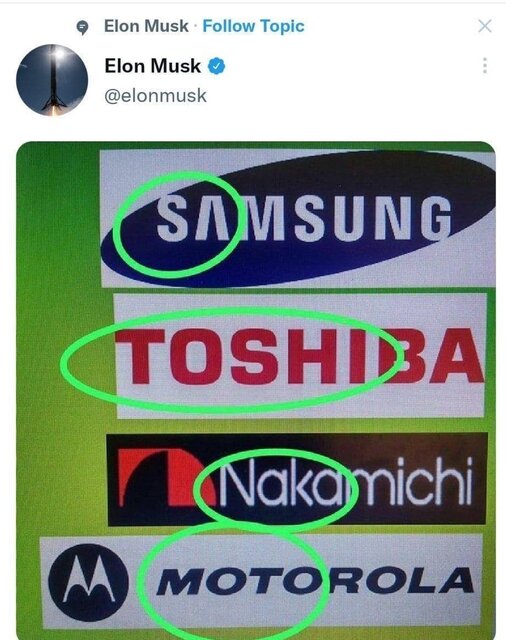Click the Motorola batwing circle emblem

[89, 582]
